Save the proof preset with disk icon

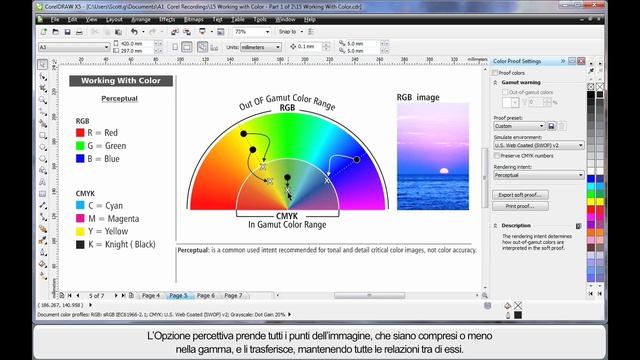click(551, 126)
